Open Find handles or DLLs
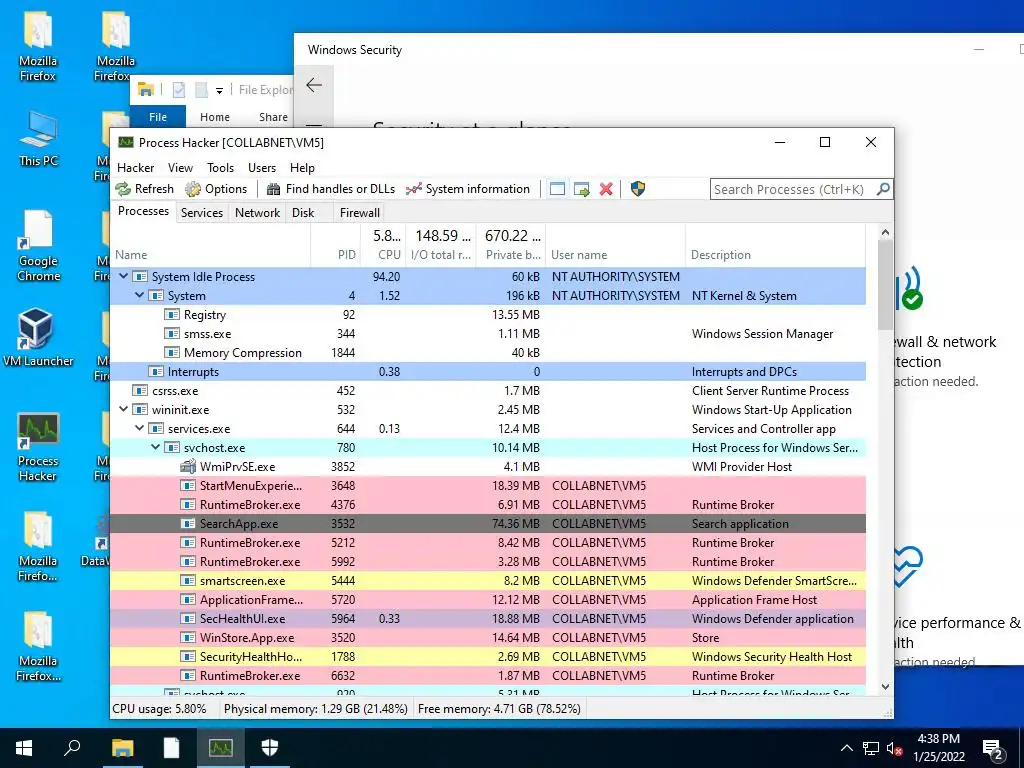The width and height of the screenshot is (1024, 768). (x=331, y=189)
